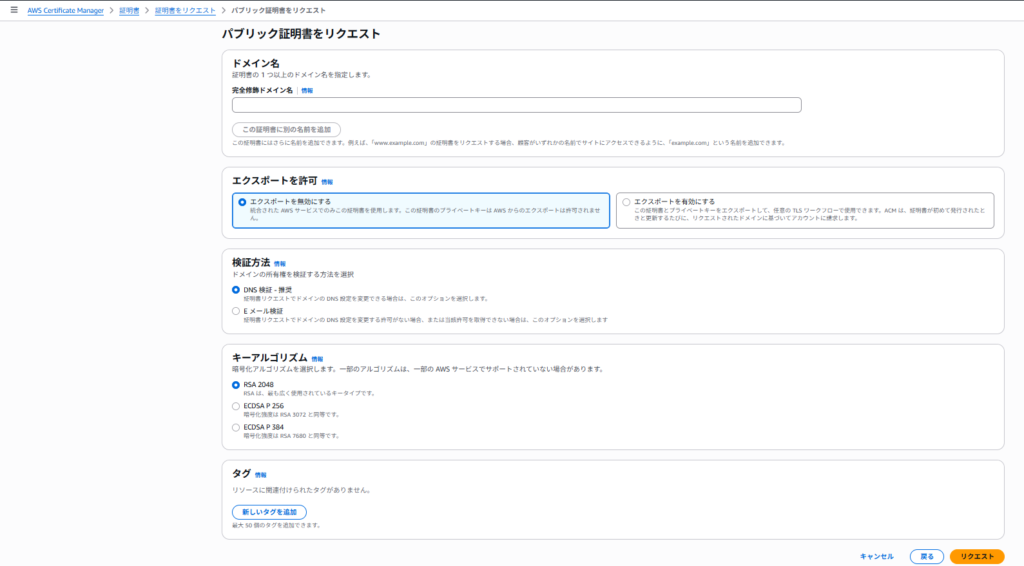Select the ECDSA P 256 key algorithm
Screen dimensions: 1024x566
point(236,406)
